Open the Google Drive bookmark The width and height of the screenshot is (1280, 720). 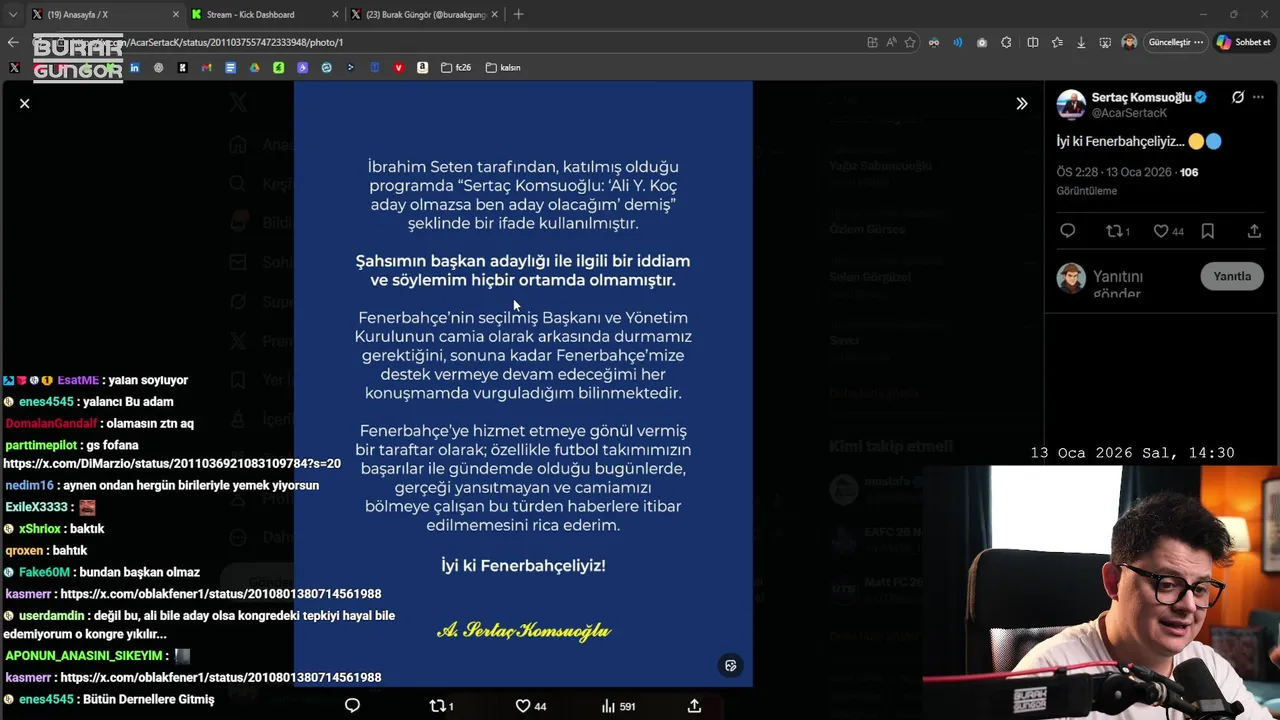point(254,68)
